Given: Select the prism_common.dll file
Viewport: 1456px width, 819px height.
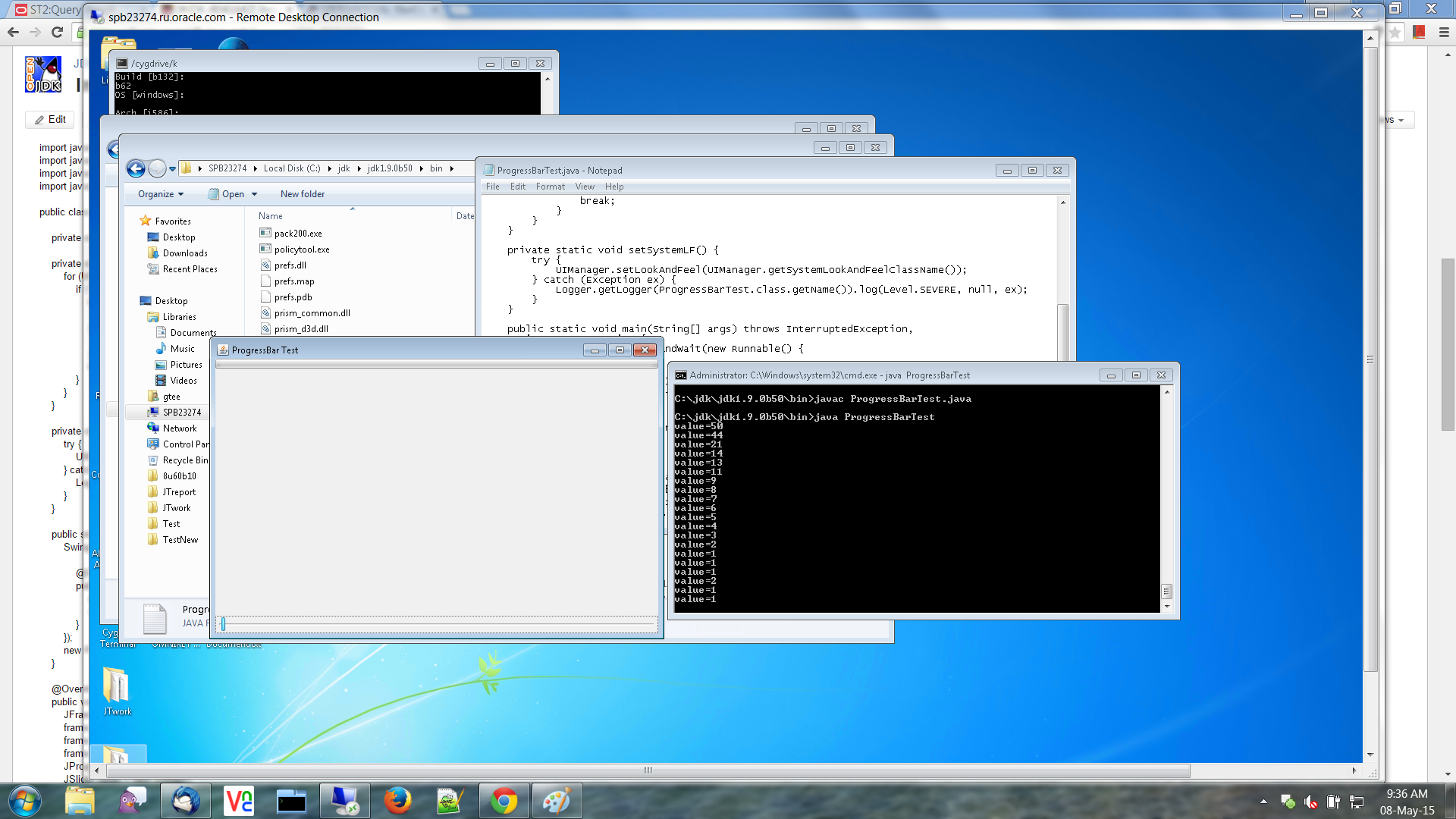Looking at the screenshot, I should click(x=312, y=313).
